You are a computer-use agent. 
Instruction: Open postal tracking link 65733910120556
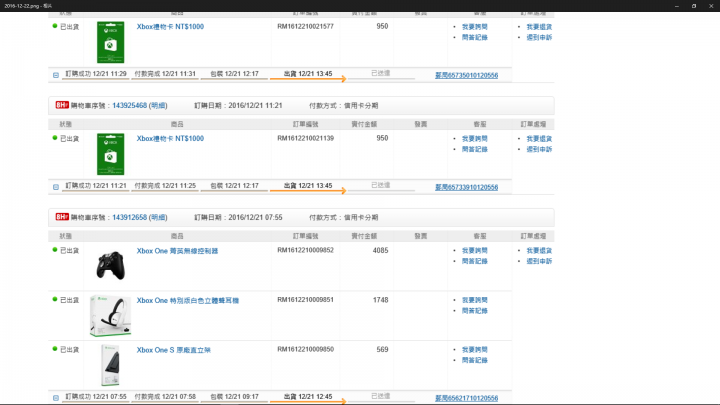coord(467,187)
